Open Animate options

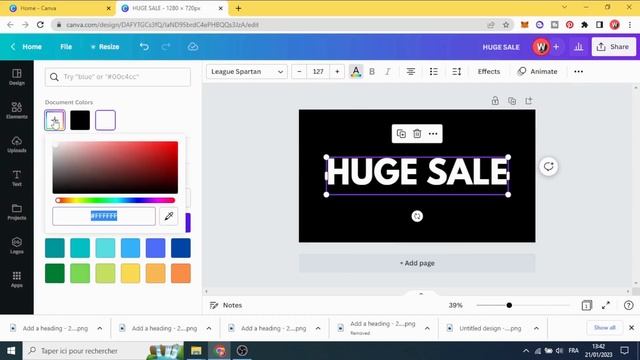(x=537, y=71)
